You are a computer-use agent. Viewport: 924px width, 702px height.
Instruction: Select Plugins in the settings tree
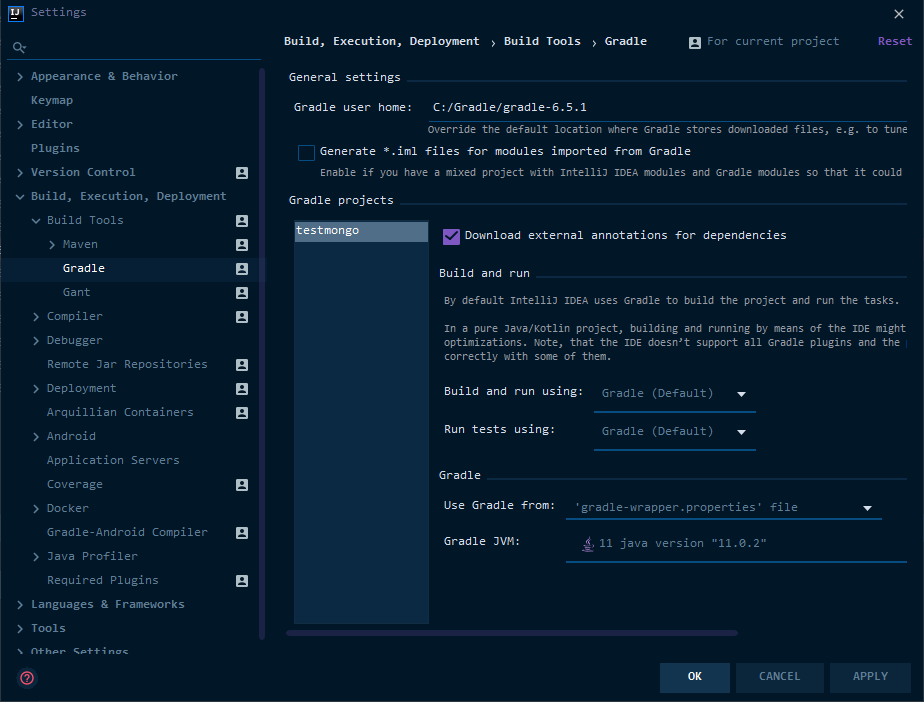(x=55, y=149)
